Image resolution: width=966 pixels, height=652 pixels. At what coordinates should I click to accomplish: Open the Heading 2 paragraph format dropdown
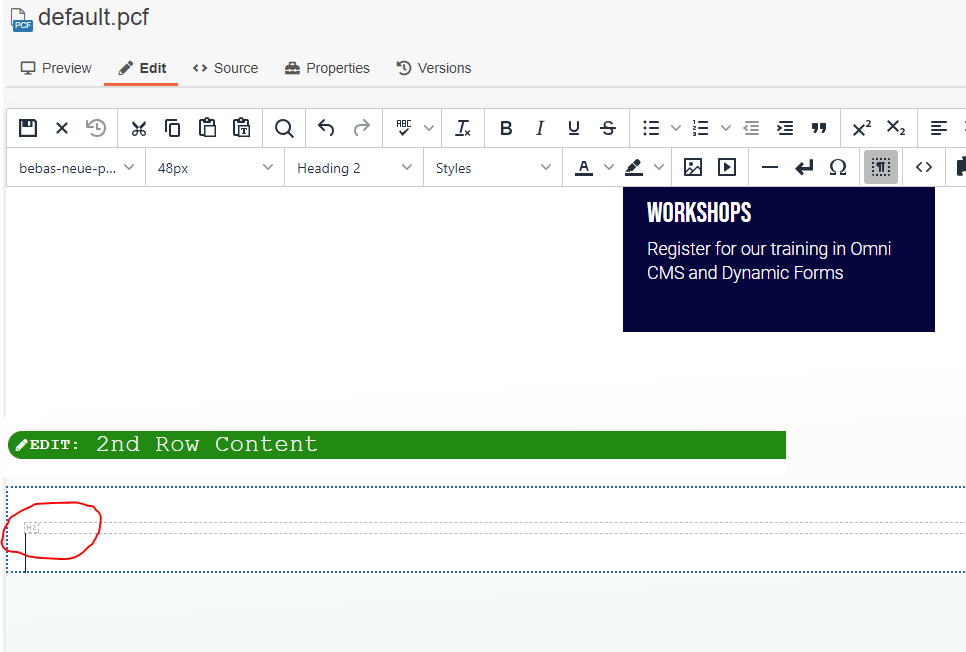coord(352,167)
